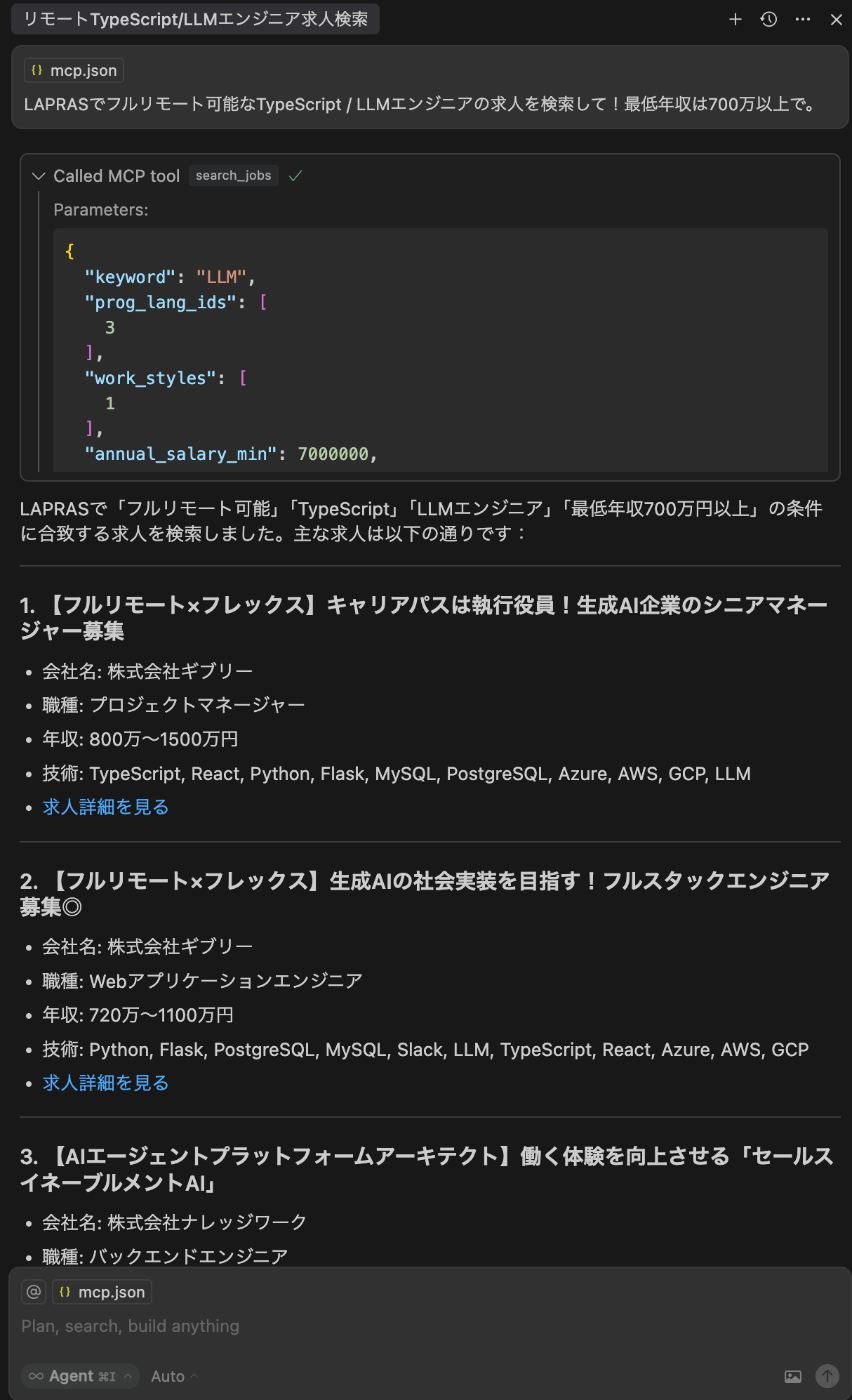The height and width of the screenshot is (1400, 852).
Task: Click the search_jobs tool badge
Action: (233, 176)
